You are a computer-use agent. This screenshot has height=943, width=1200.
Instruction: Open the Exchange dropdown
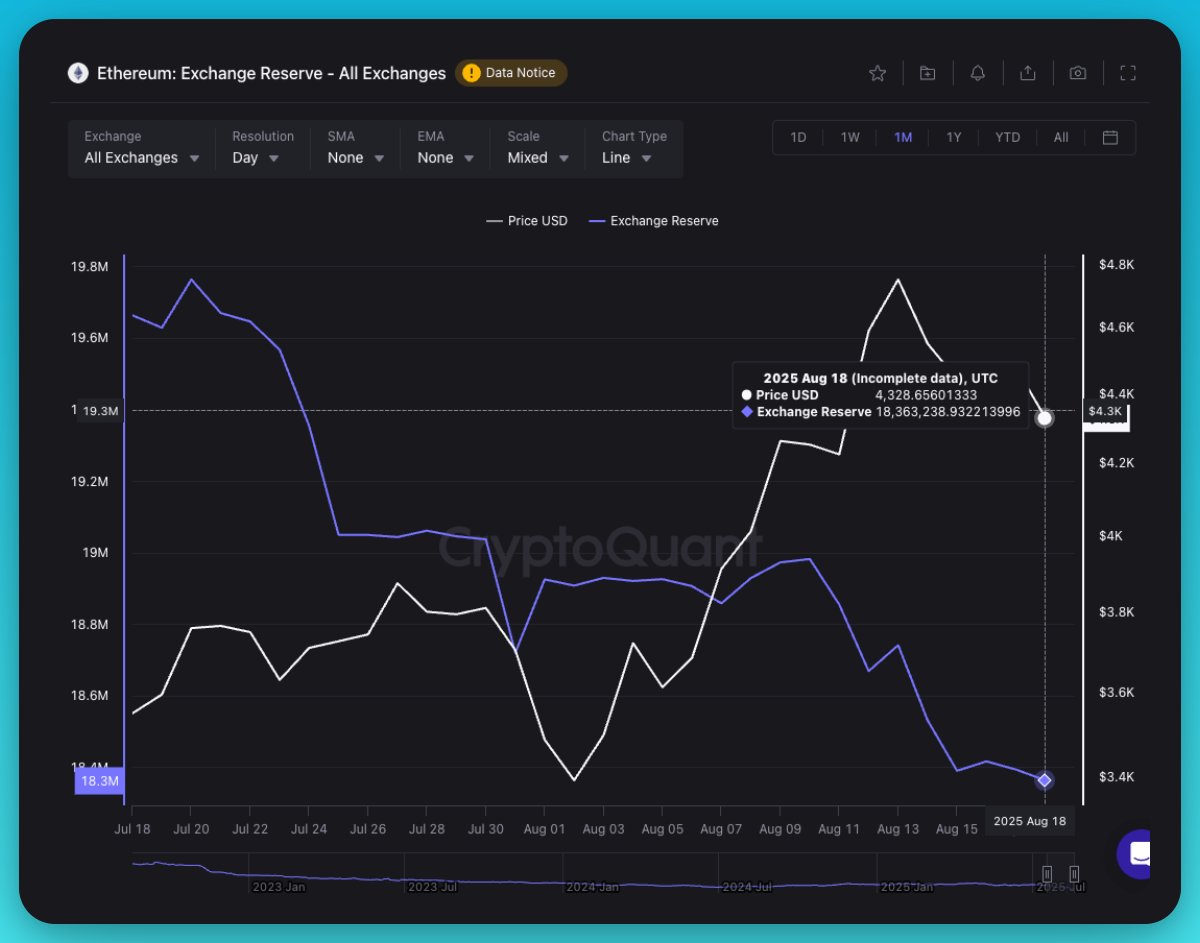(x=141, y=157)
